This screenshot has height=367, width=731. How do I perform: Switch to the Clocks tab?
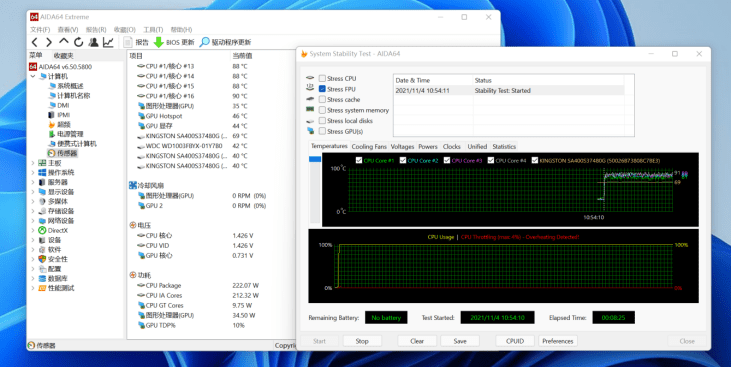pyautogui.click(x=452, y=146)
